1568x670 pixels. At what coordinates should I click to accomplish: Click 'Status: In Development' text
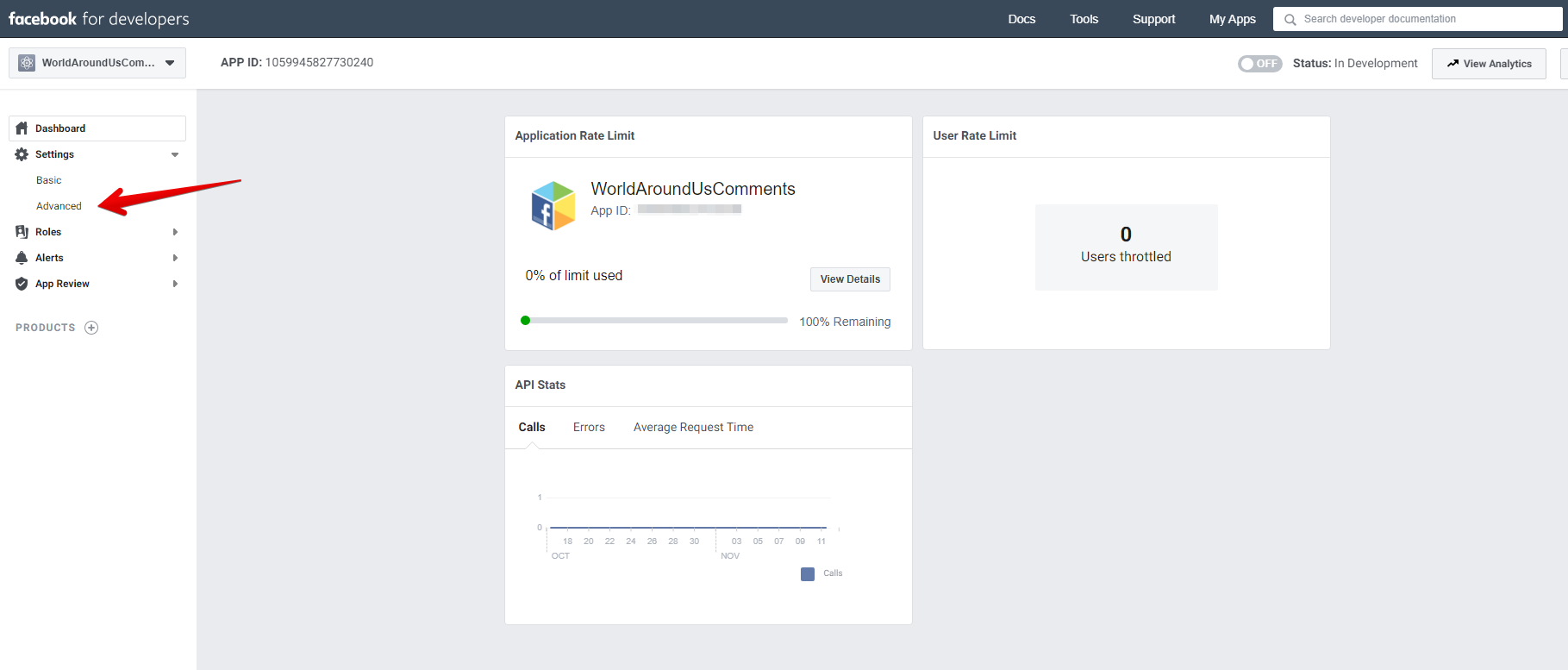[1355, 64]
